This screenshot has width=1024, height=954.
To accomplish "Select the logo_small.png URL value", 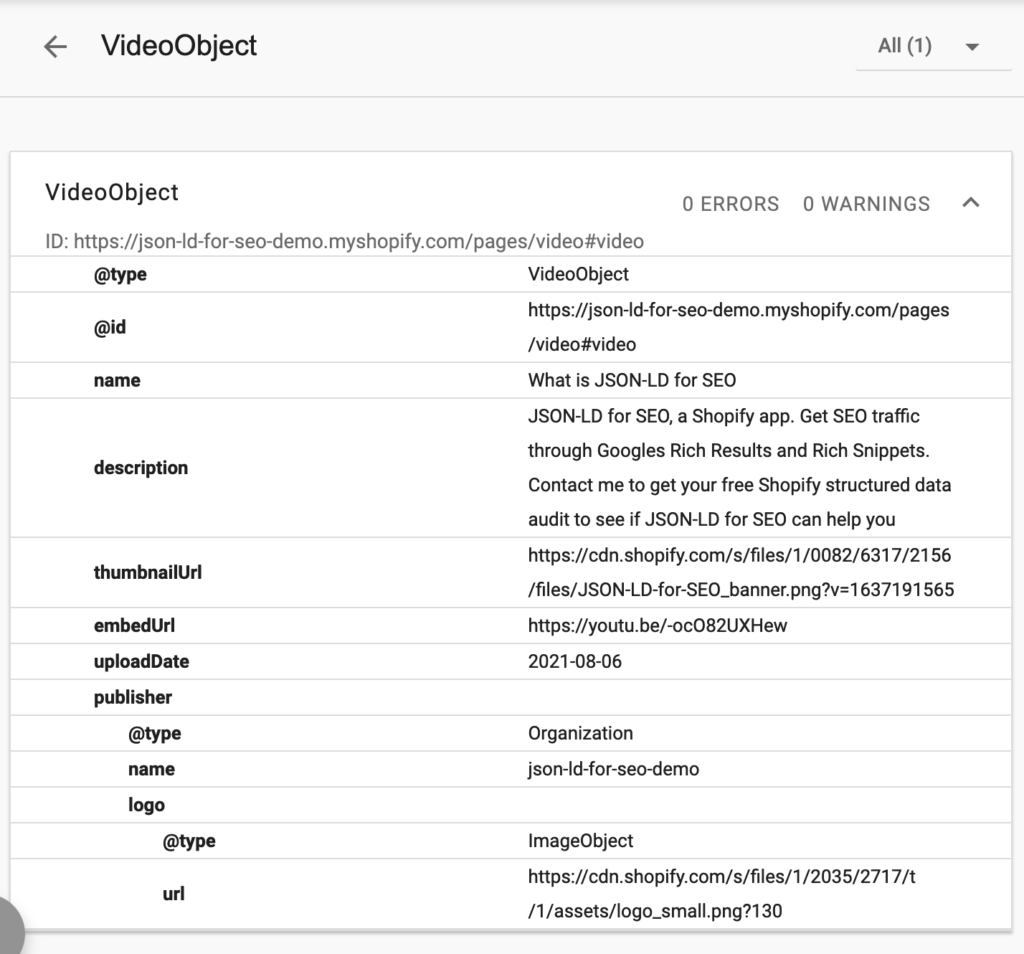I will (722, 894).
